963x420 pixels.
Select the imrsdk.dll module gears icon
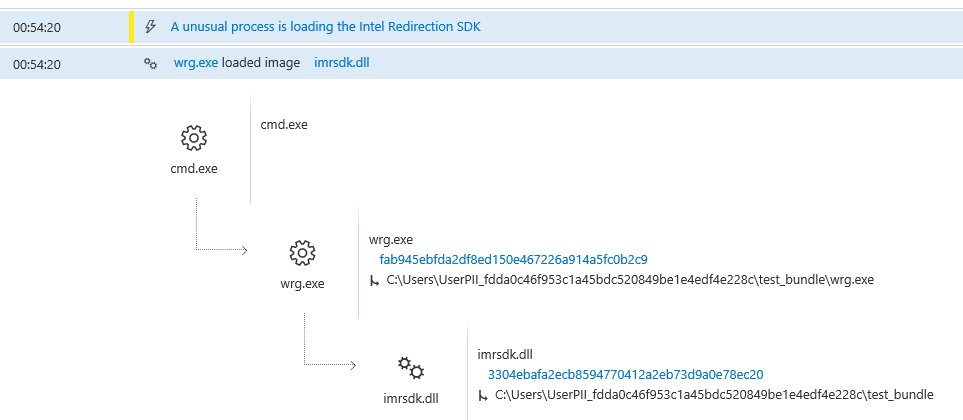tap(411, 368)
